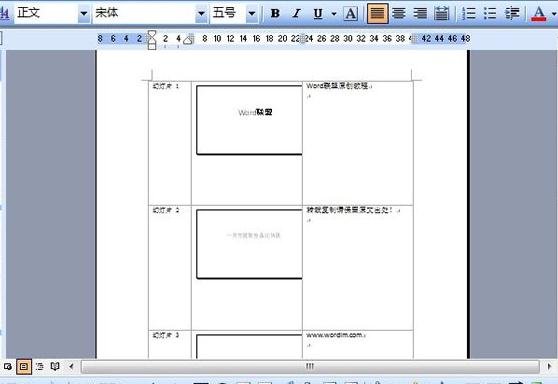
Task: Open the underline style dropdown arrow
Action: point(334,14)
